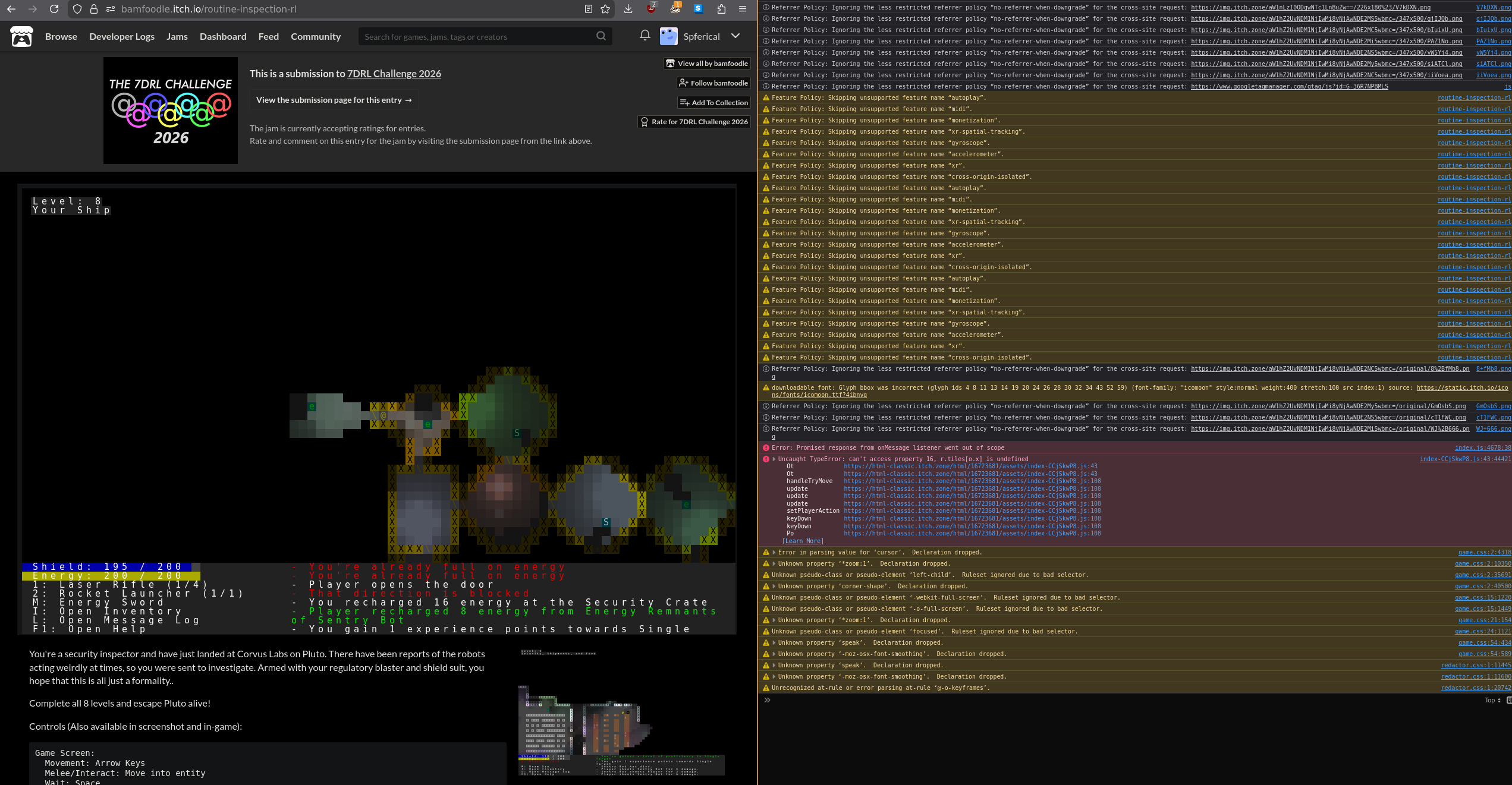The image size is (1512, 785).
Task: Open the uBlock Origin extension
Action: tap(651, 9)
